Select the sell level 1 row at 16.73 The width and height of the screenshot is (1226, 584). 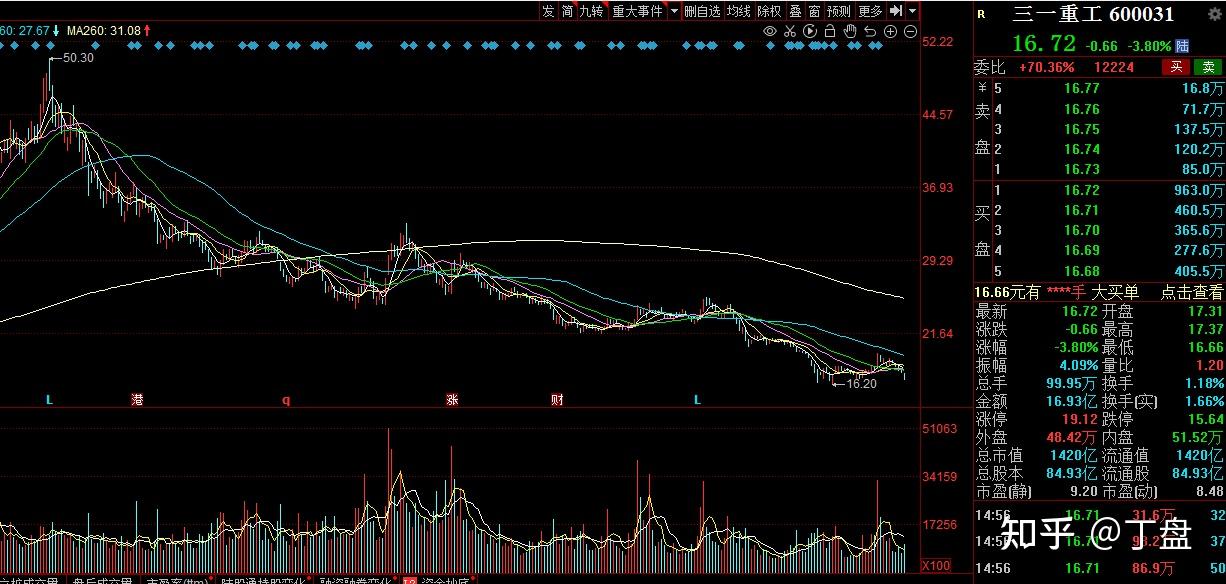1099,170
